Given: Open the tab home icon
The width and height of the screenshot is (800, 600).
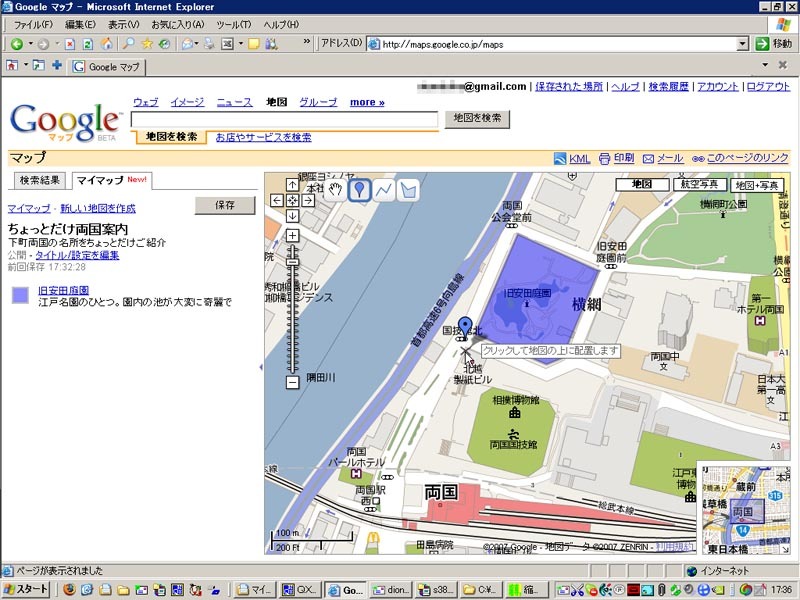Looking at the screenshot, I should coord(12,65).
